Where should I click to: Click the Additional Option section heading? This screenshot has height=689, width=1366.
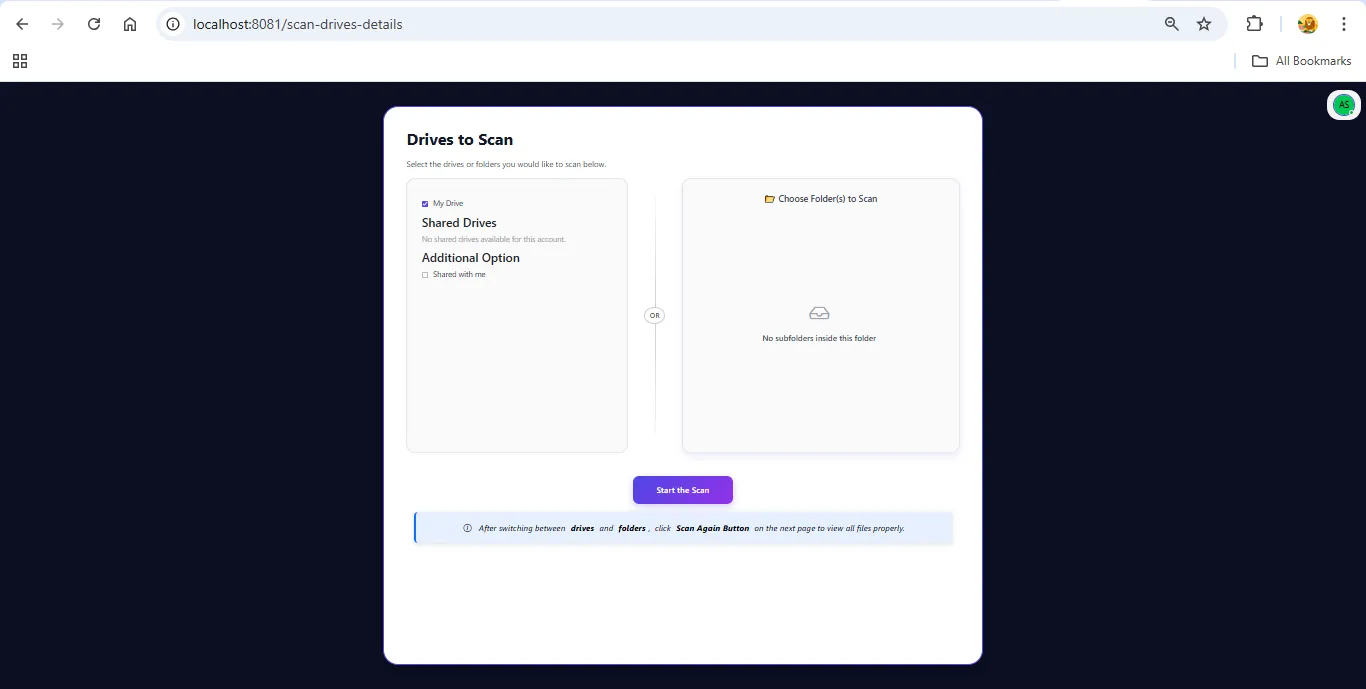point(470,257)
